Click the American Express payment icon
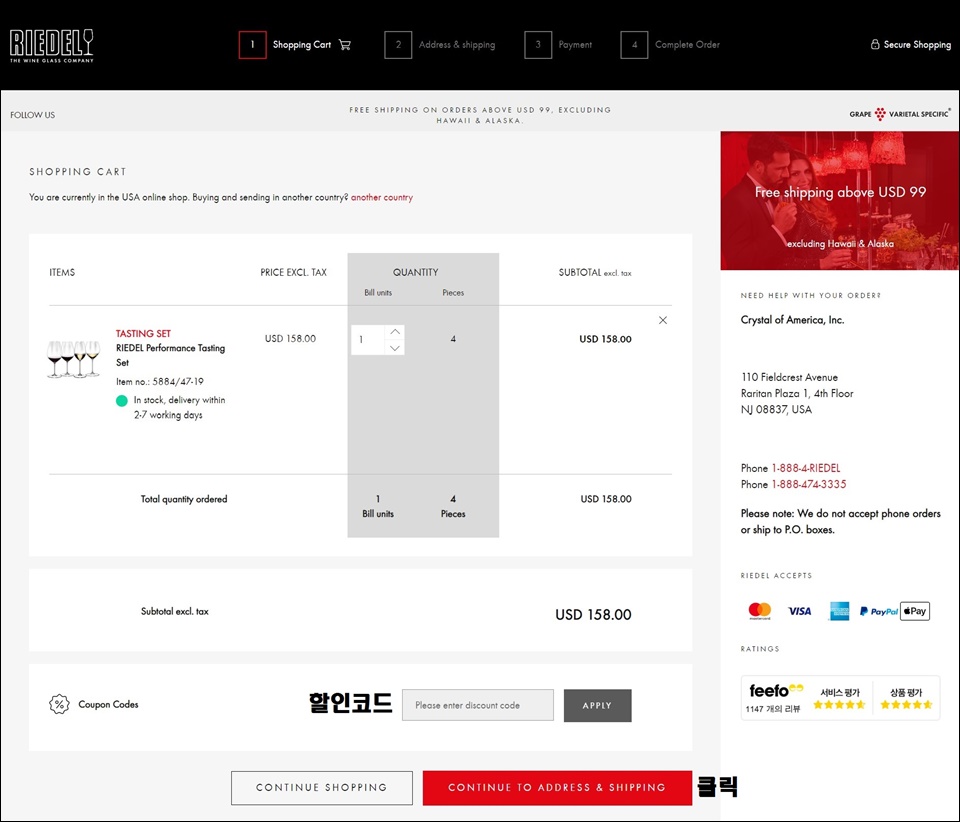Screen dimensions: 960x822 point(839,611)
